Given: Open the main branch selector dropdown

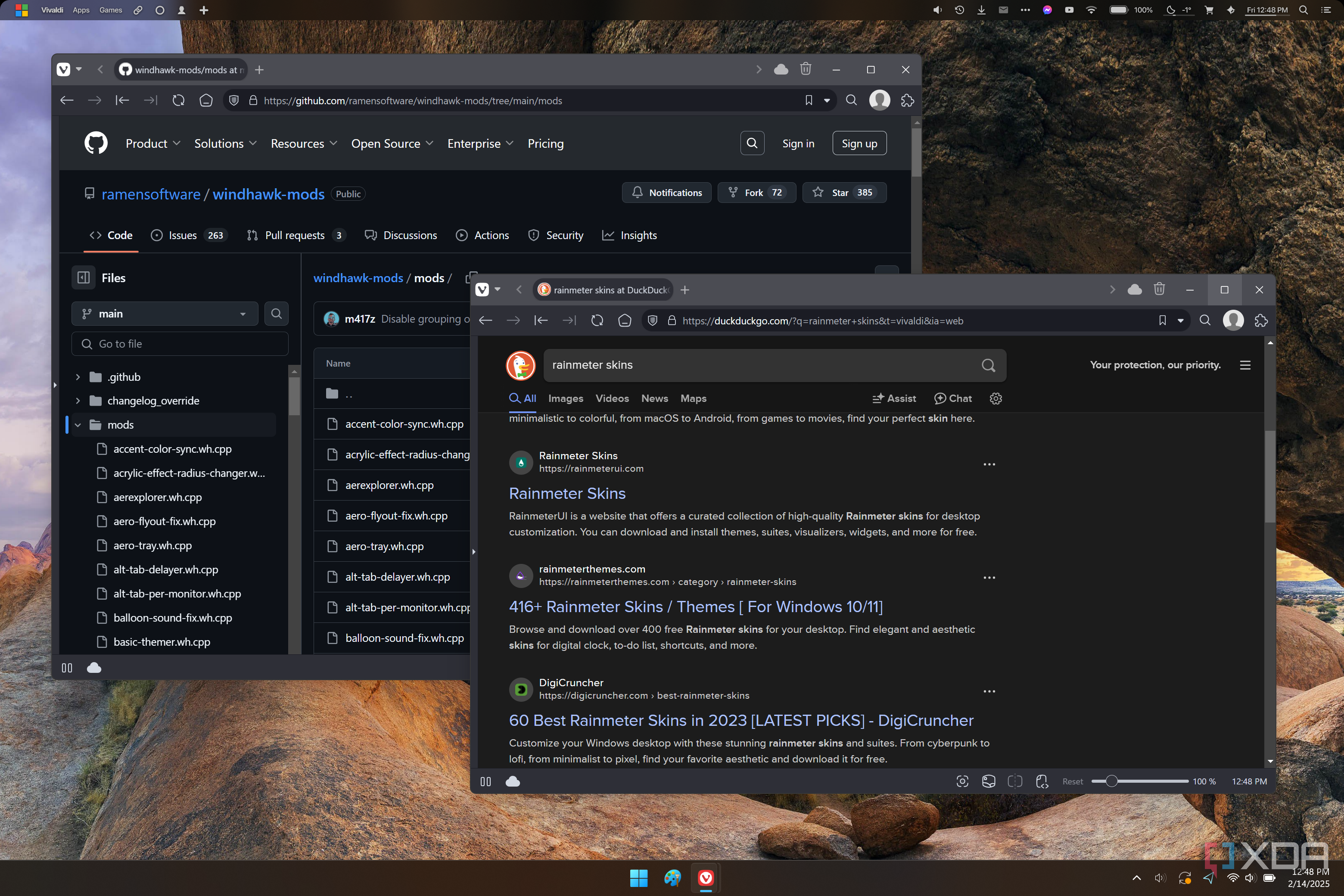Looking at the screenshot, I should [165, 313].
